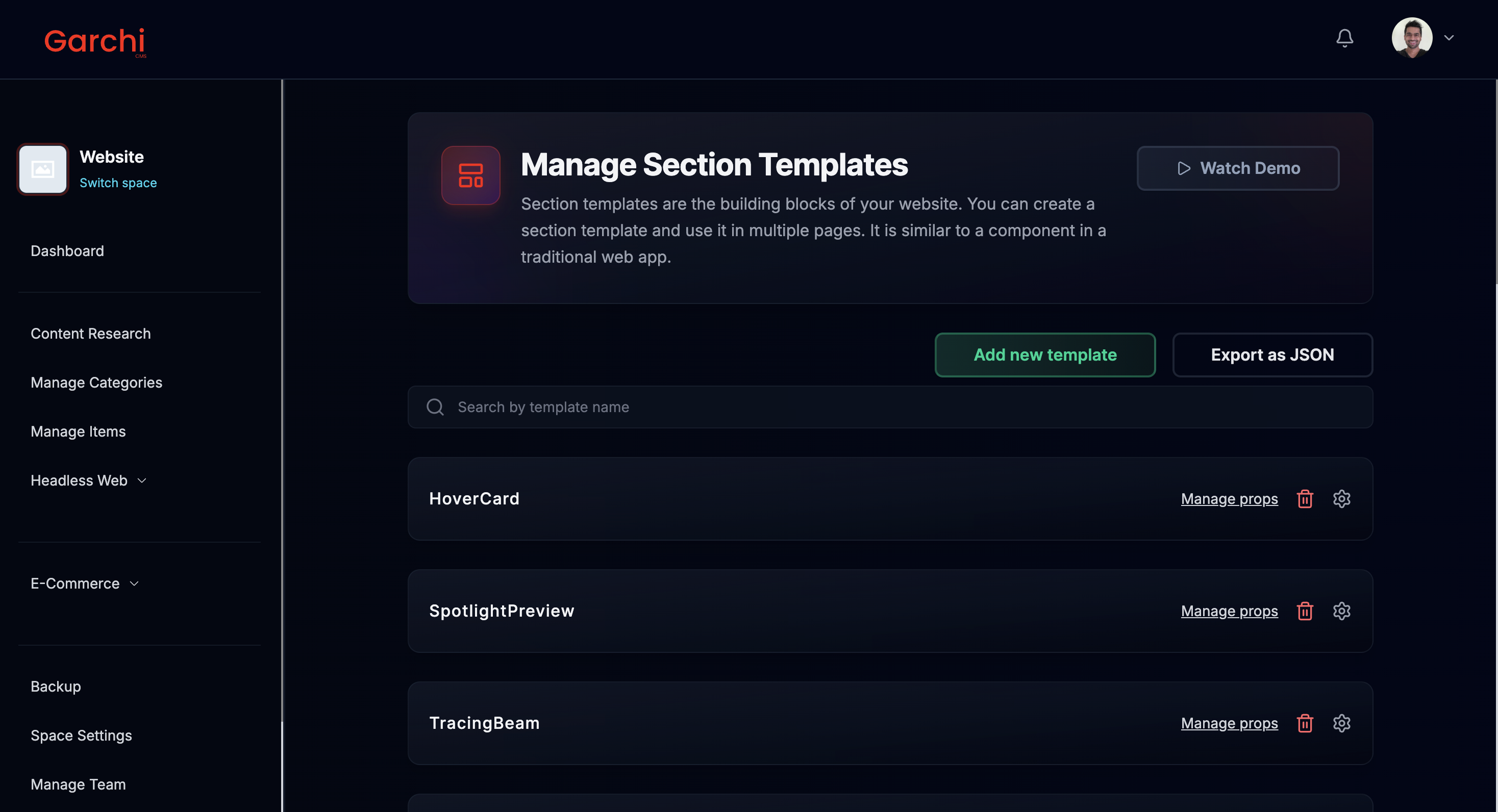Go to Dashboard in sidebar
This screenshot has height=812, width=1498.
click(67, 251)
